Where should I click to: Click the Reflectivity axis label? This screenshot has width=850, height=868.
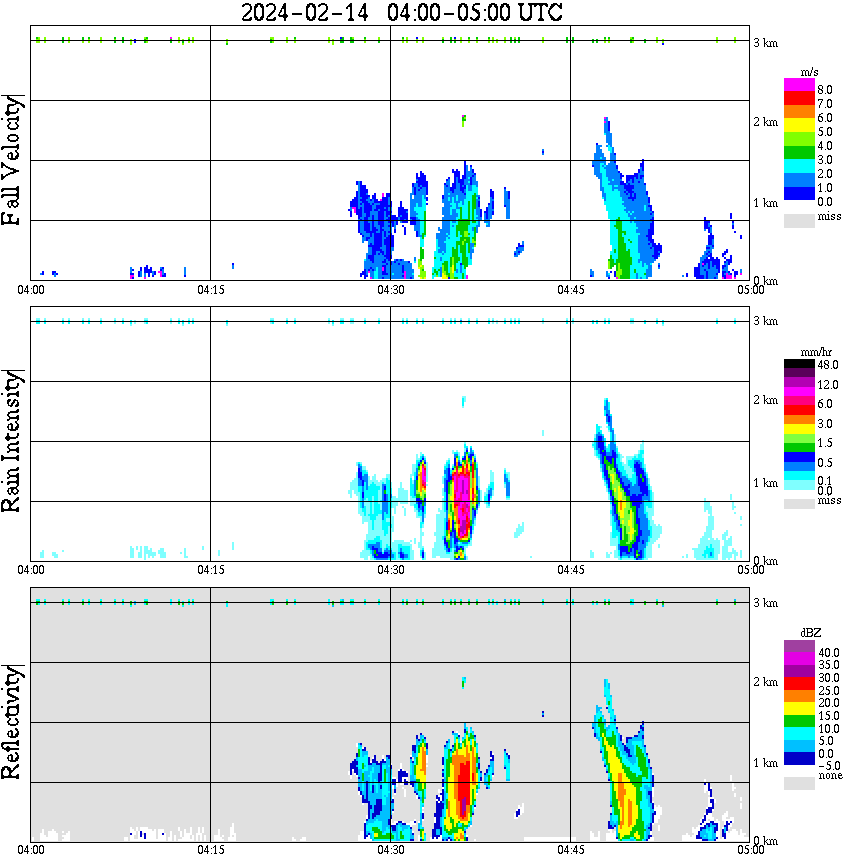(11, 722)
